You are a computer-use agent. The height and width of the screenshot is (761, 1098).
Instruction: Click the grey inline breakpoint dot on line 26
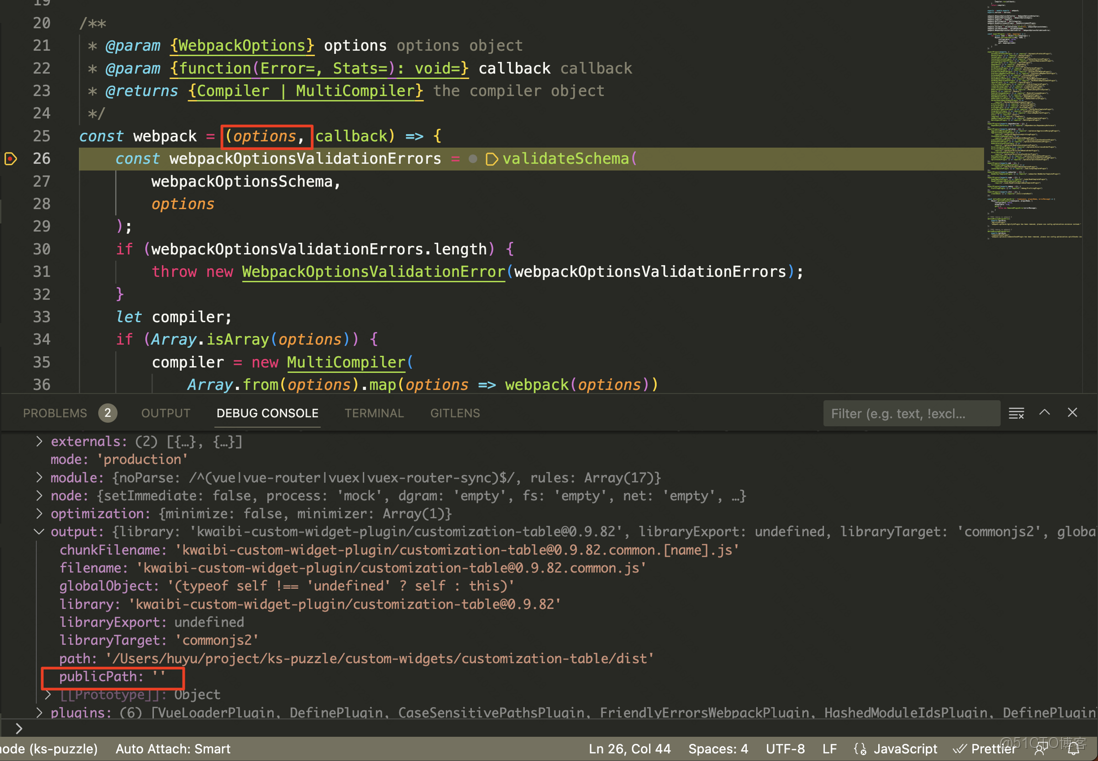point(473,160)
